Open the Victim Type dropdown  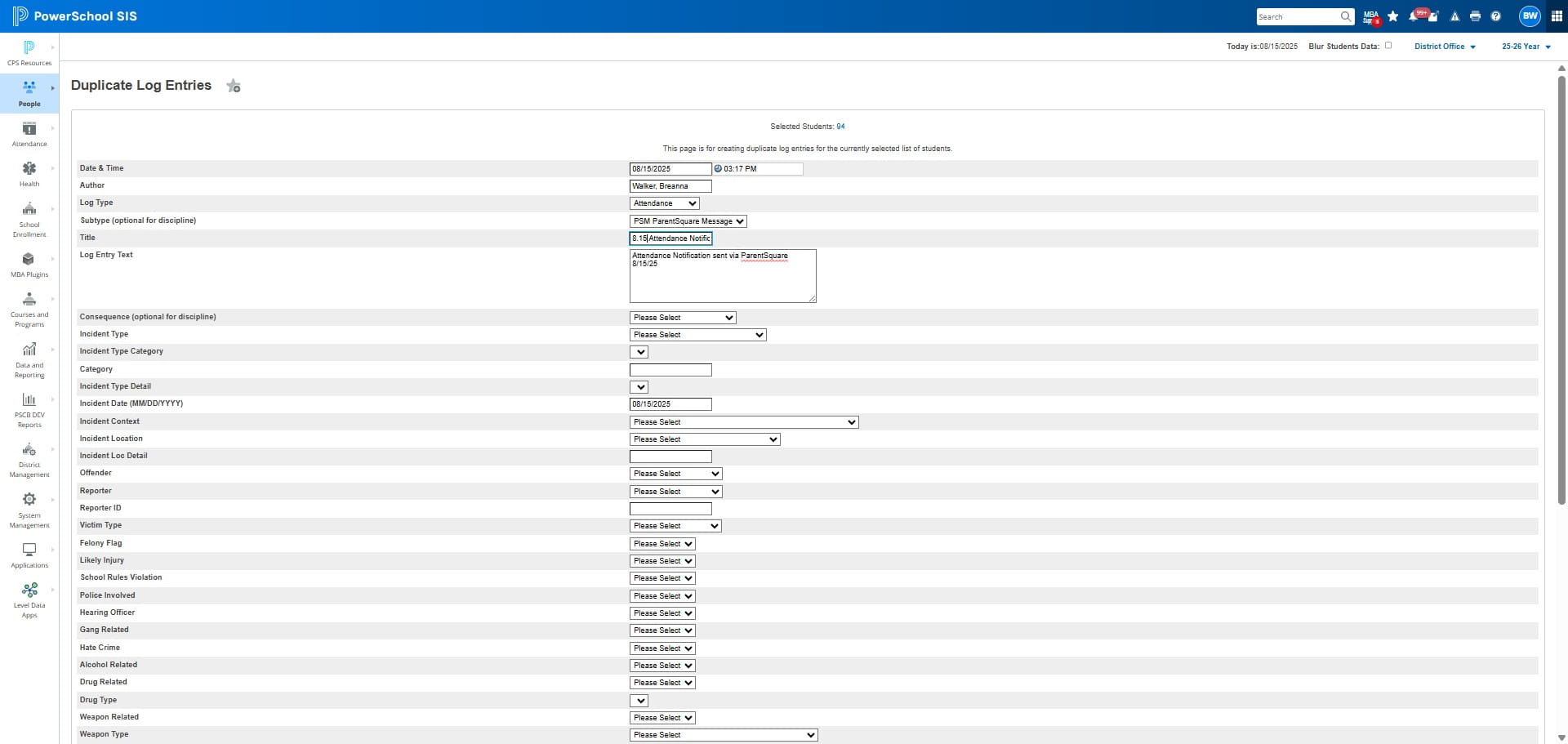pos(675,526)
